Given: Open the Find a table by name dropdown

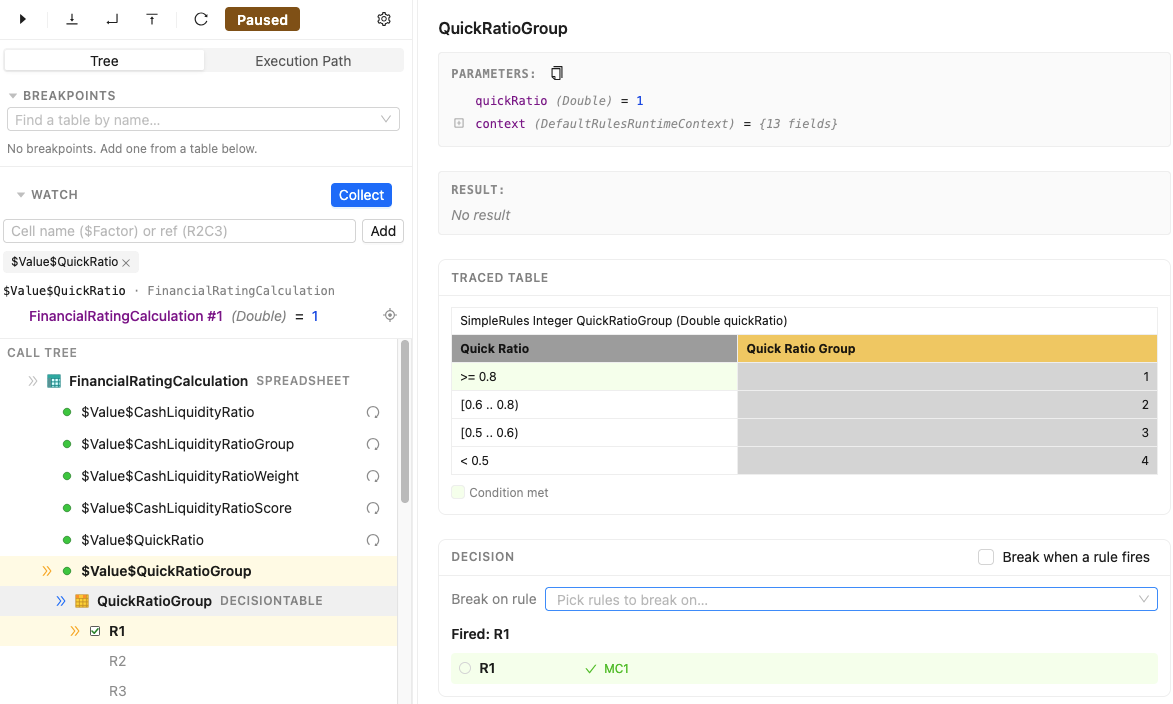Looking at the screenshot, I should 203,120.
